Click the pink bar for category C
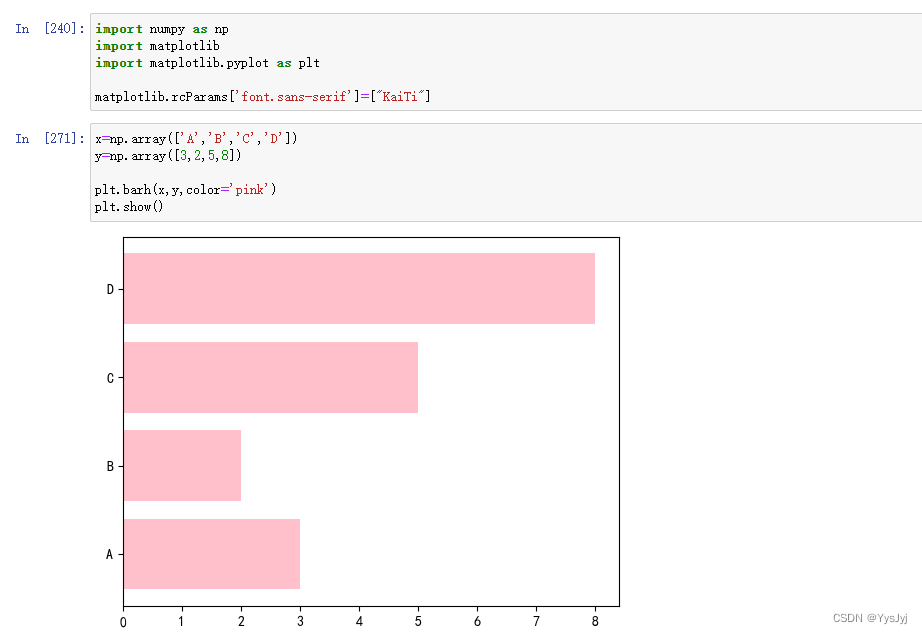 pyautogui.click(x=270, y=377)
